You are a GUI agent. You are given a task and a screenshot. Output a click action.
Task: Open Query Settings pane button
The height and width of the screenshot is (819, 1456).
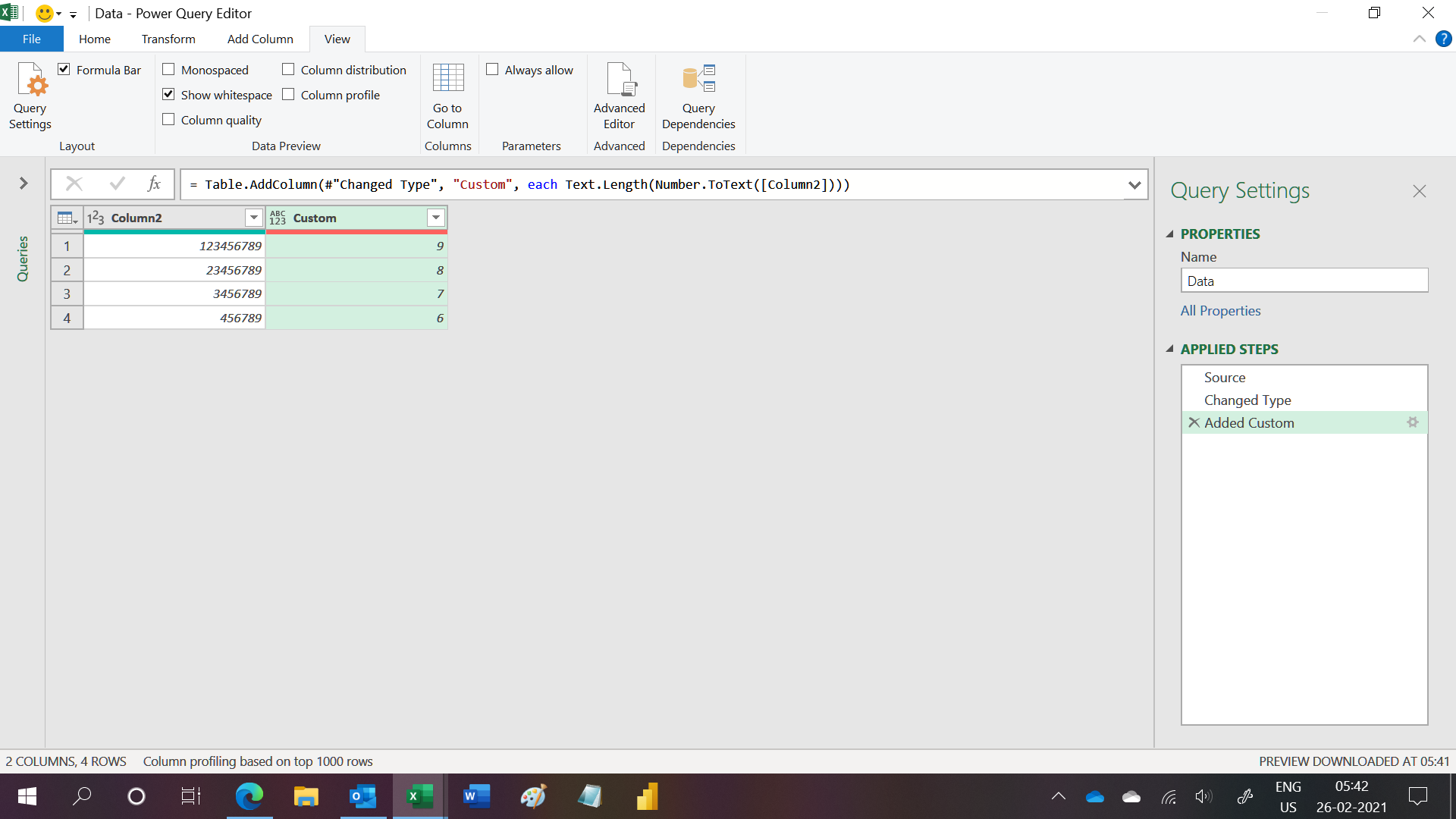pyautogui.click(x=30, y=96)
